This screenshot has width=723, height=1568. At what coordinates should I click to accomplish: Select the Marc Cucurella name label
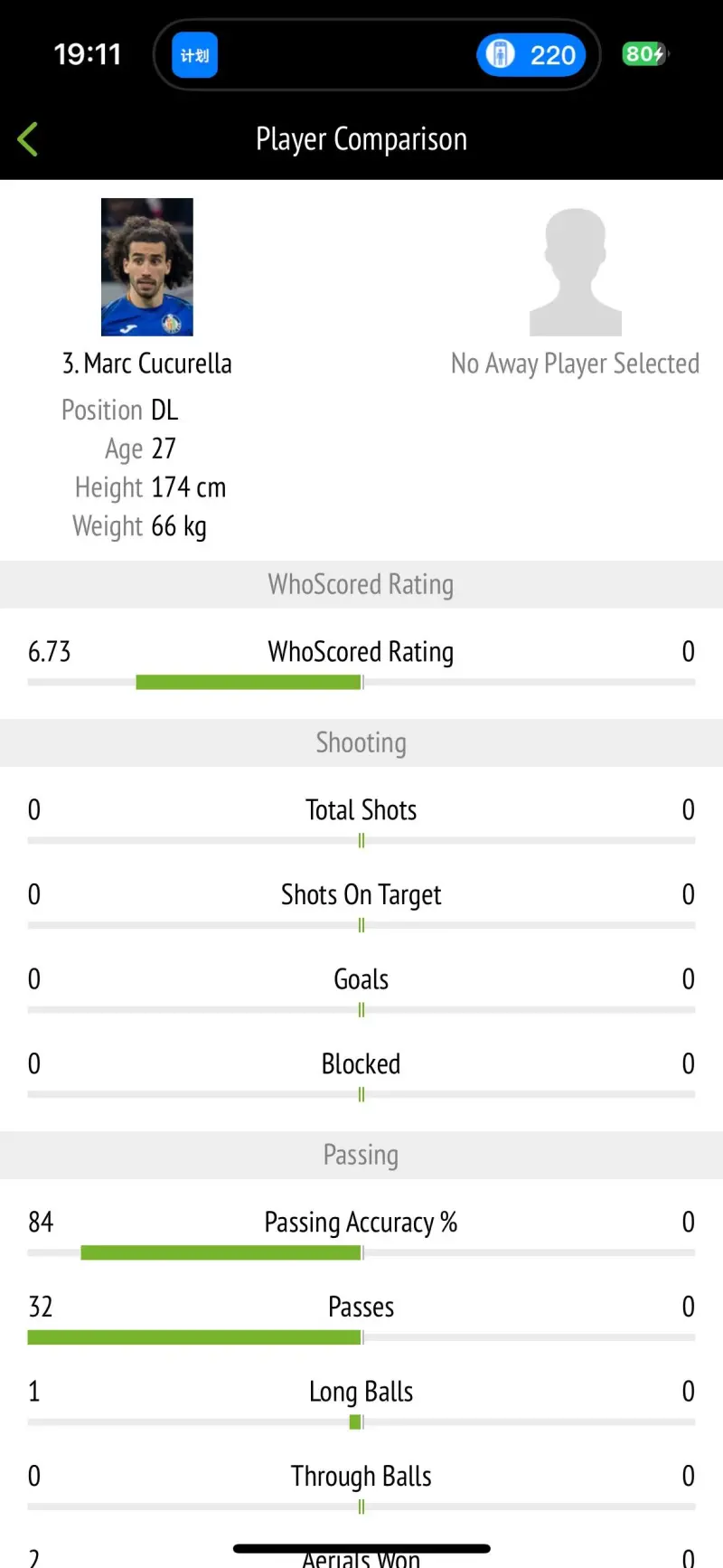(x=147, y=364)
